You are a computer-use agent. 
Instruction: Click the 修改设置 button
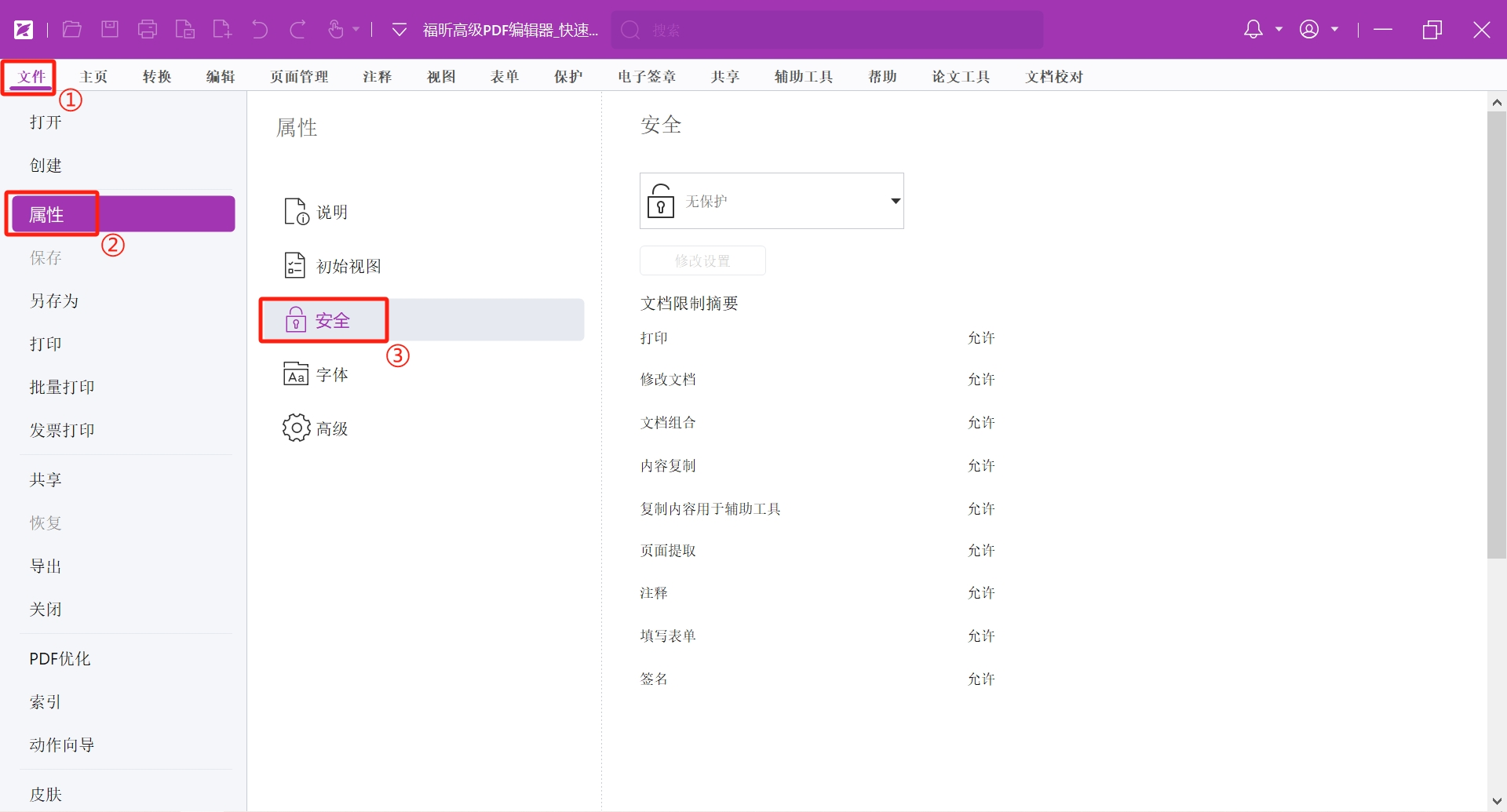point(702,260)
